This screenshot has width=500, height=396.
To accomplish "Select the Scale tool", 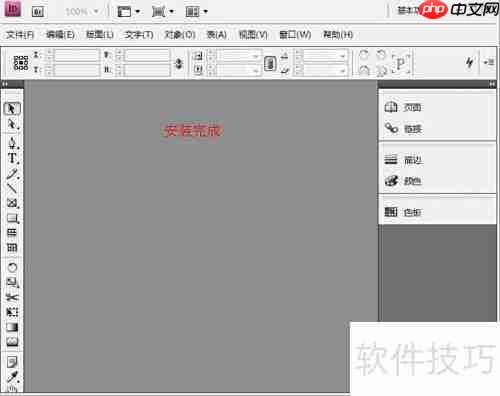I will pos(12,282).
